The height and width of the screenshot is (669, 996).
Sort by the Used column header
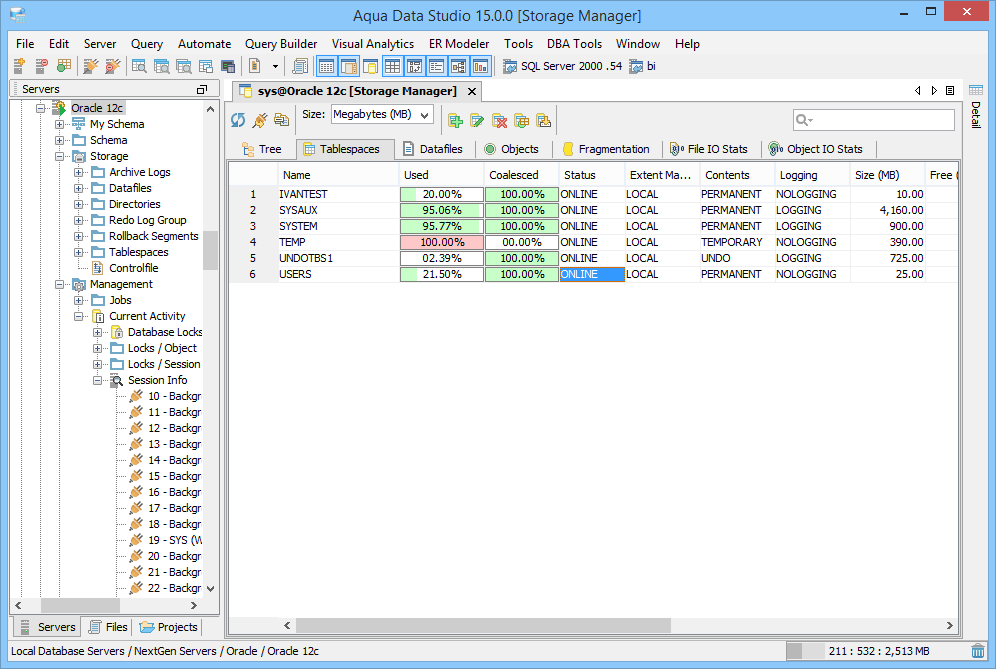441,175
